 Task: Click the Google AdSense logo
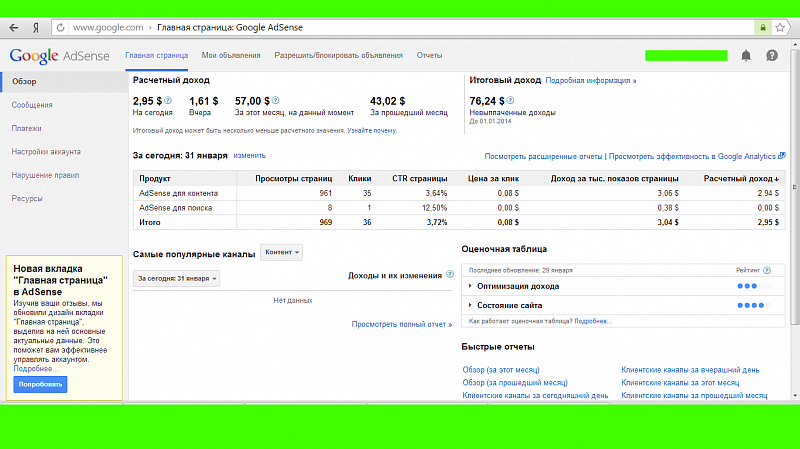pos(59,56)
